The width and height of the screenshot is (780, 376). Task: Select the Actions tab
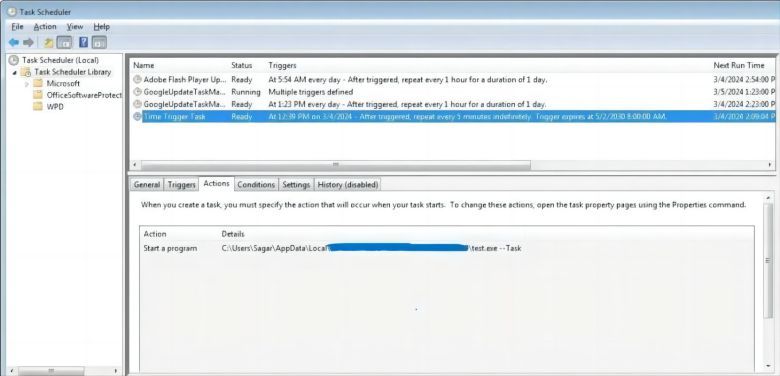pyautogui.click(x=216, y=184)
